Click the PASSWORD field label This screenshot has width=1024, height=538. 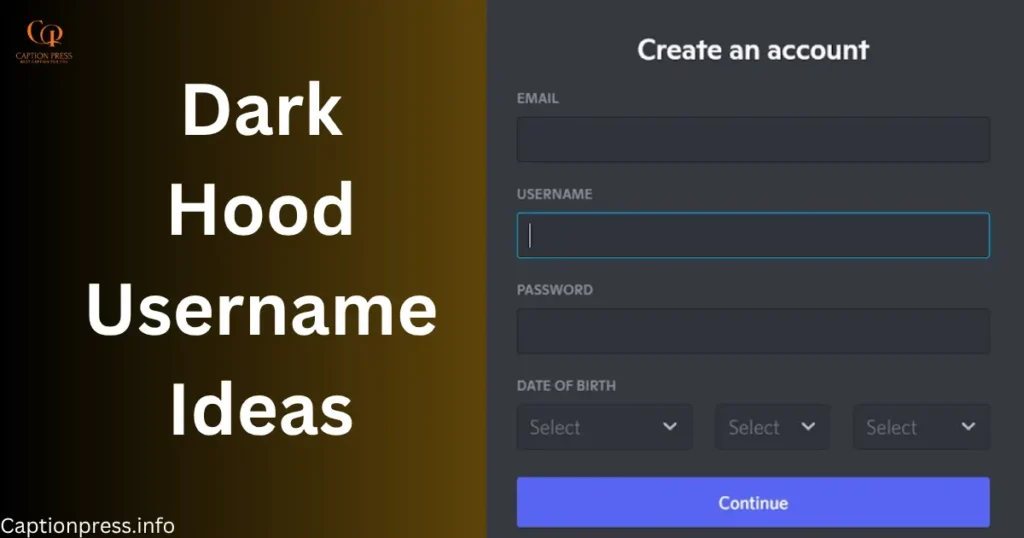point(554,290)
